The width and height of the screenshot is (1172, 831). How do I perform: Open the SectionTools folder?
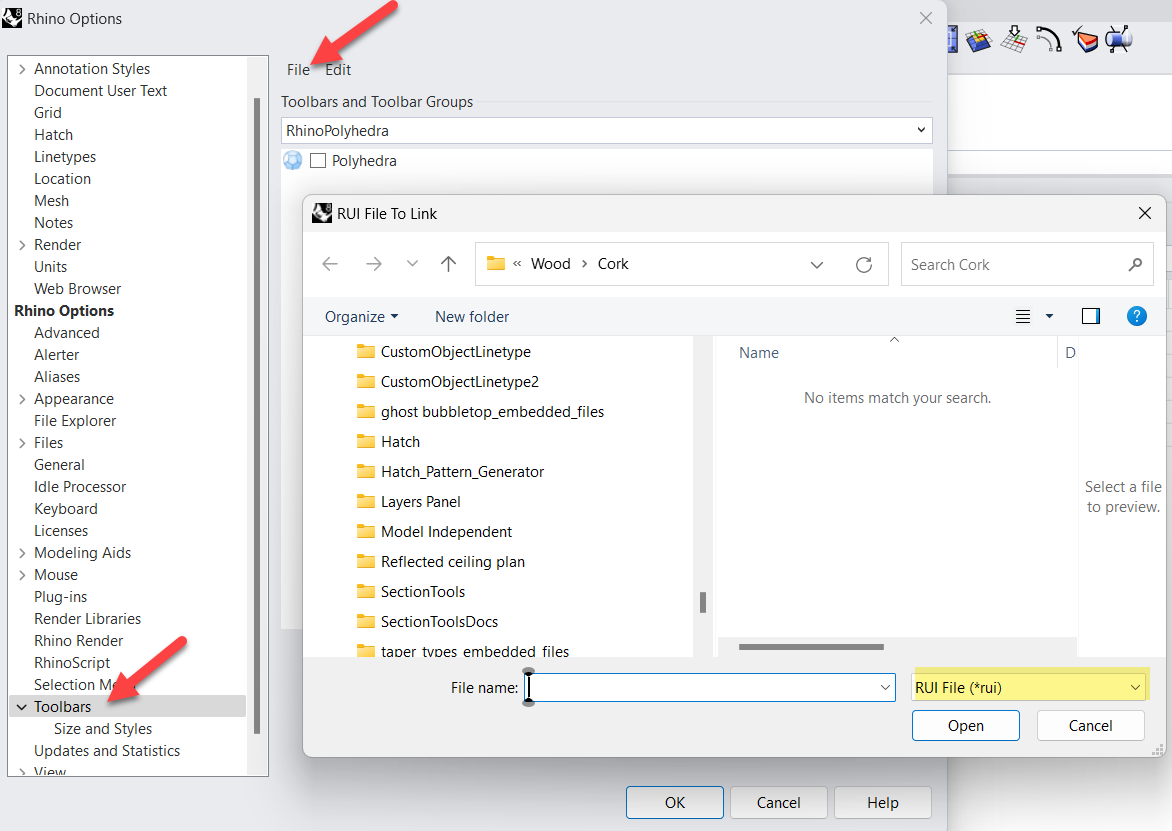[422, 592]
